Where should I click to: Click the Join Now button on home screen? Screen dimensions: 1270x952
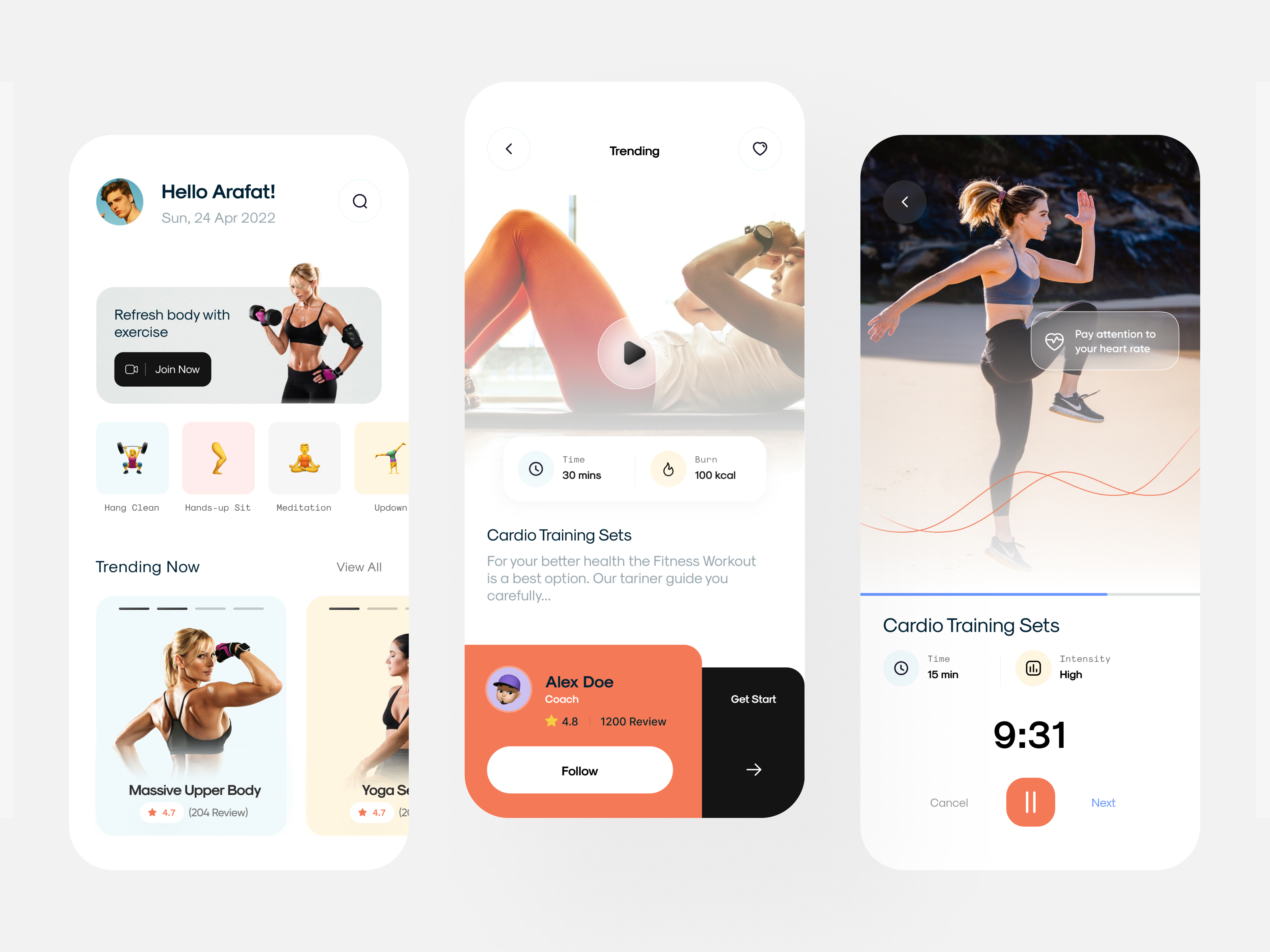[x=163, y=369]
